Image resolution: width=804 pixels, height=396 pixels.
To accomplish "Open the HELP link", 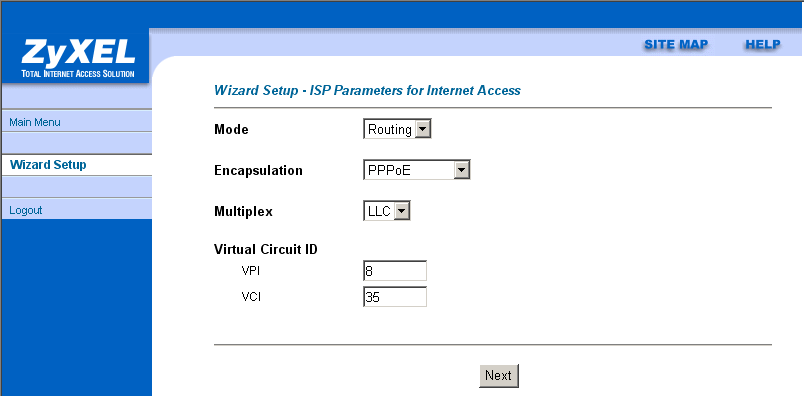I will [763, 45].
